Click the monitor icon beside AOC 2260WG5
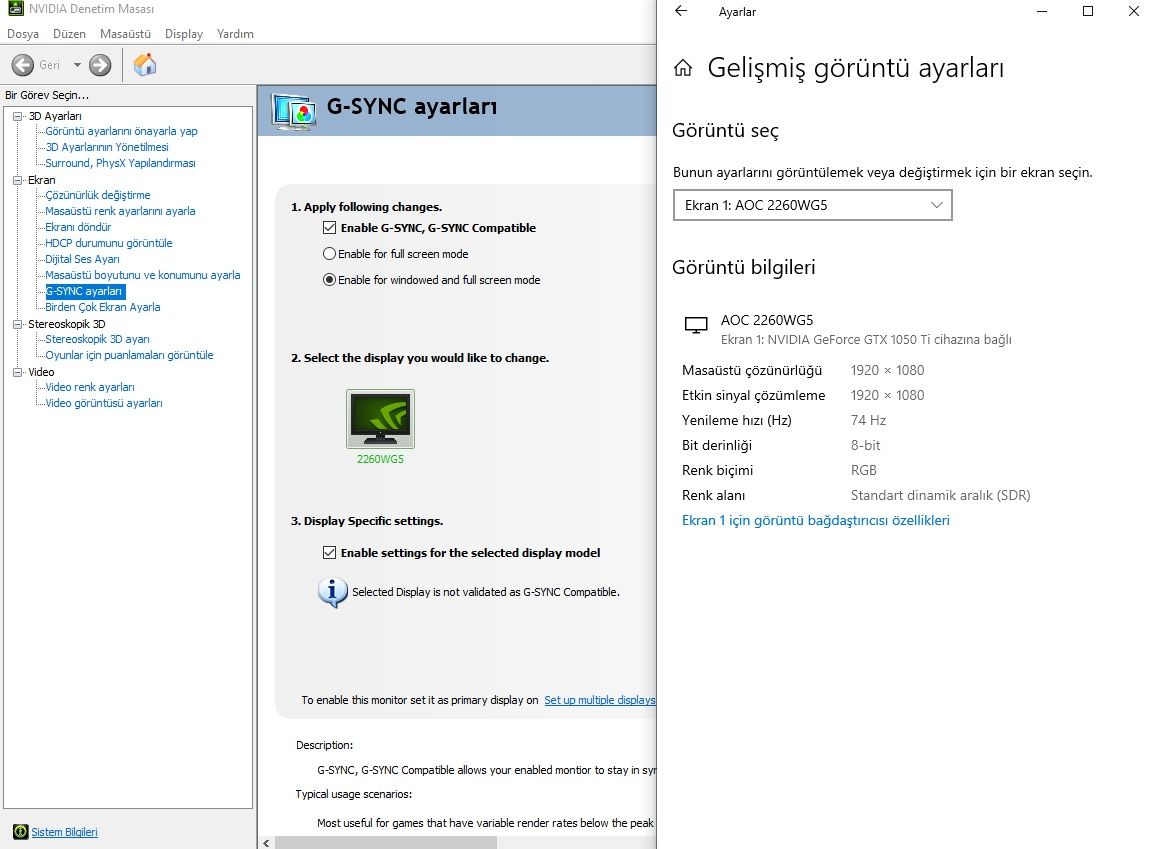 [x=695, y=325]
